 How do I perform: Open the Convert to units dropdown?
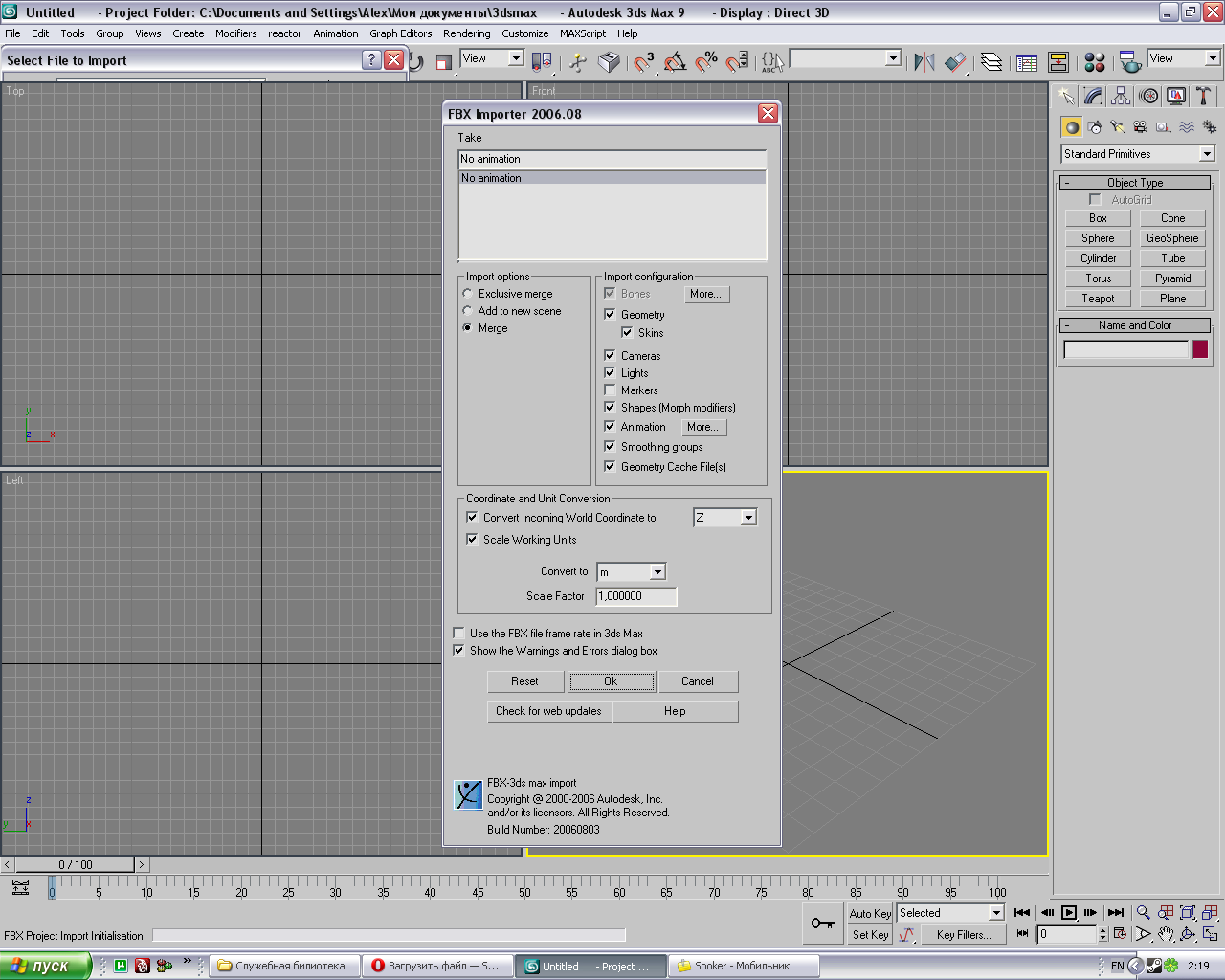(x=657, y=572)
